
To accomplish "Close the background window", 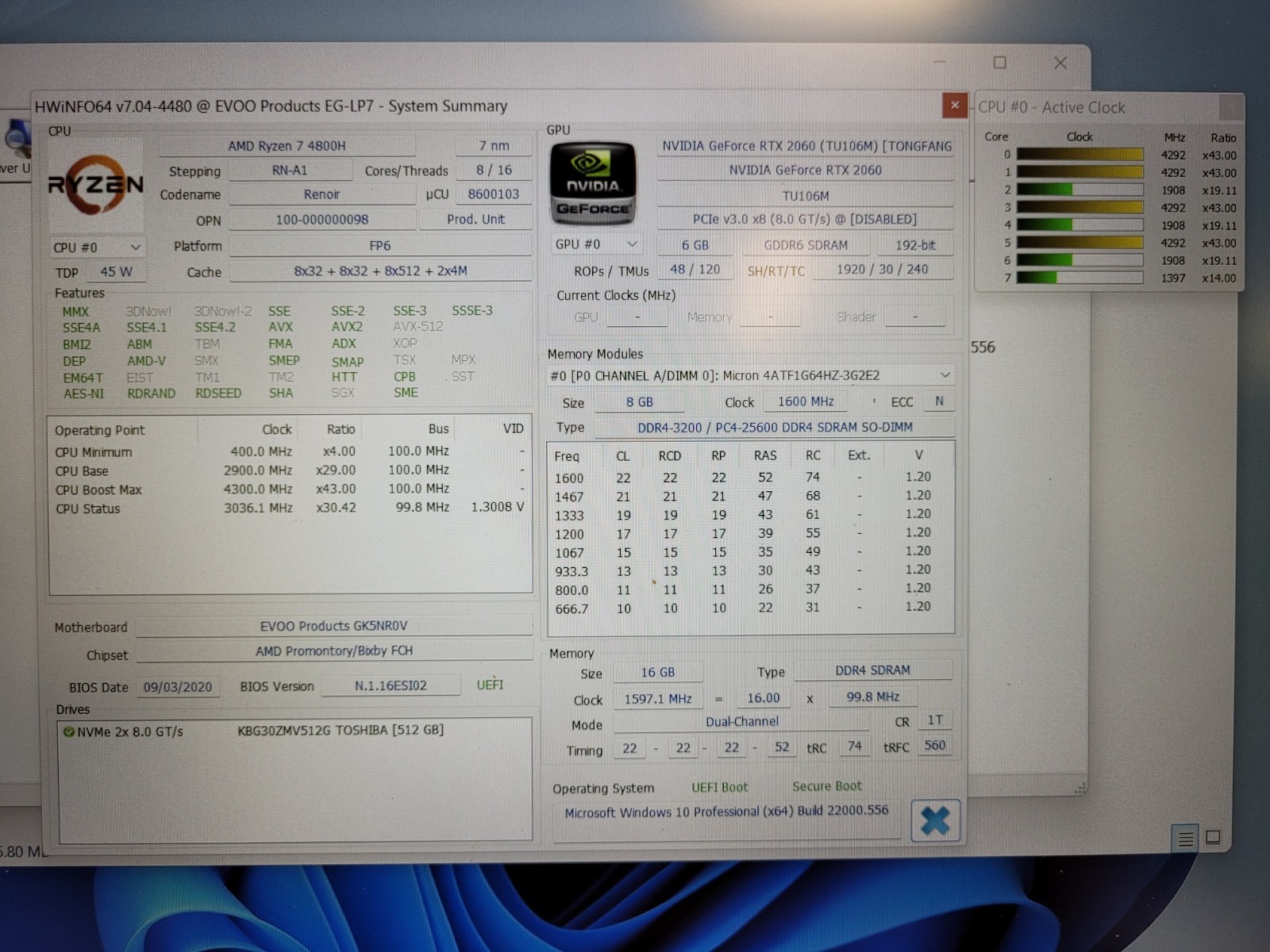I will coord(1060,63).
